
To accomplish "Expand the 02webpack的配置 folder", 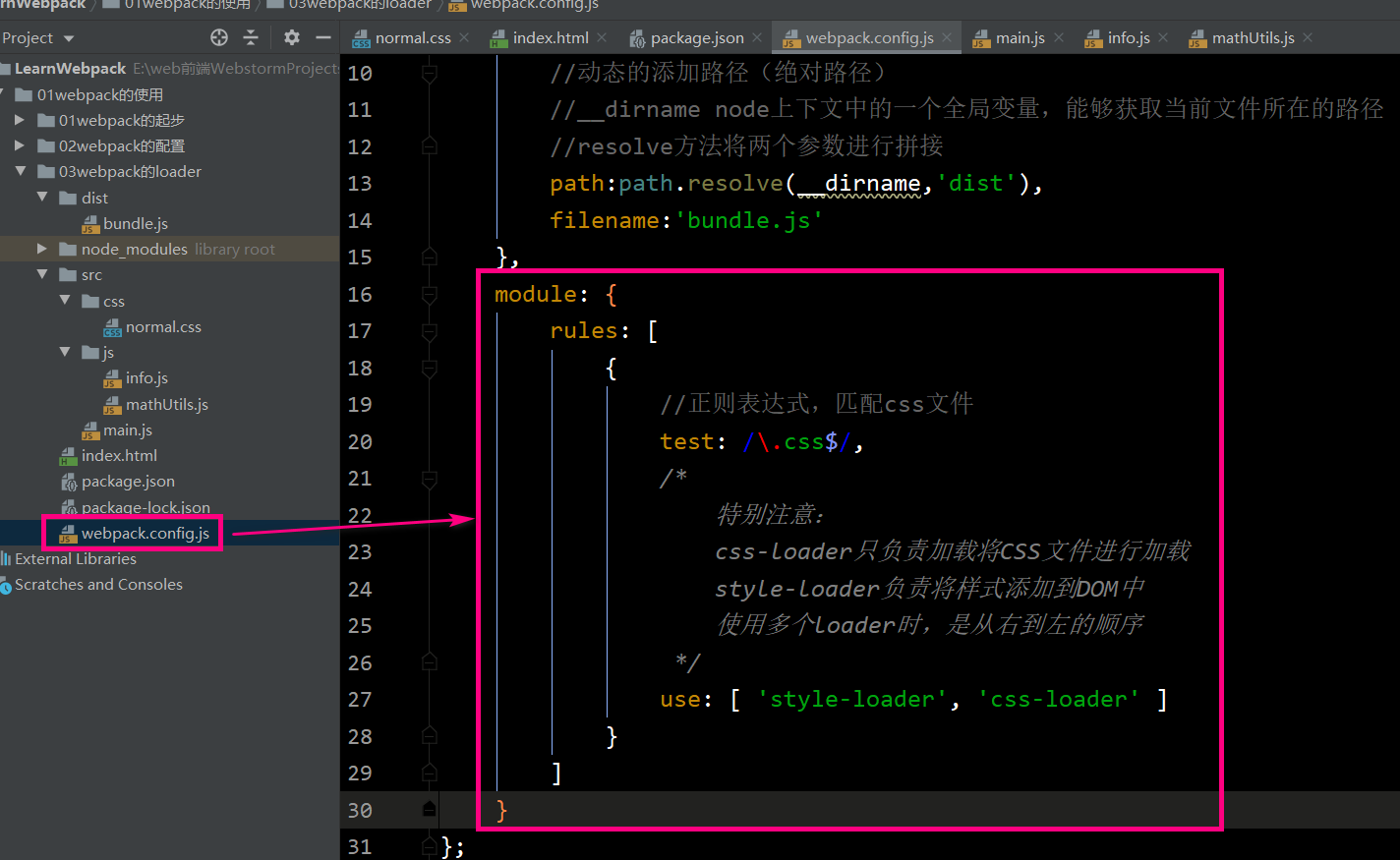I will click(x=20, y=145).
